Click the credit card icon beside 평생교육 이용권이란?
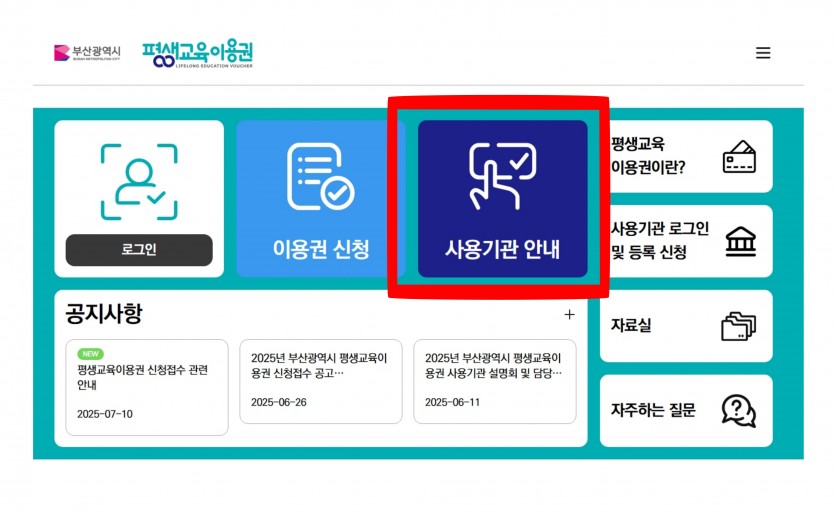Viewport: 835px width, 514px height. [x=739, y=157]
